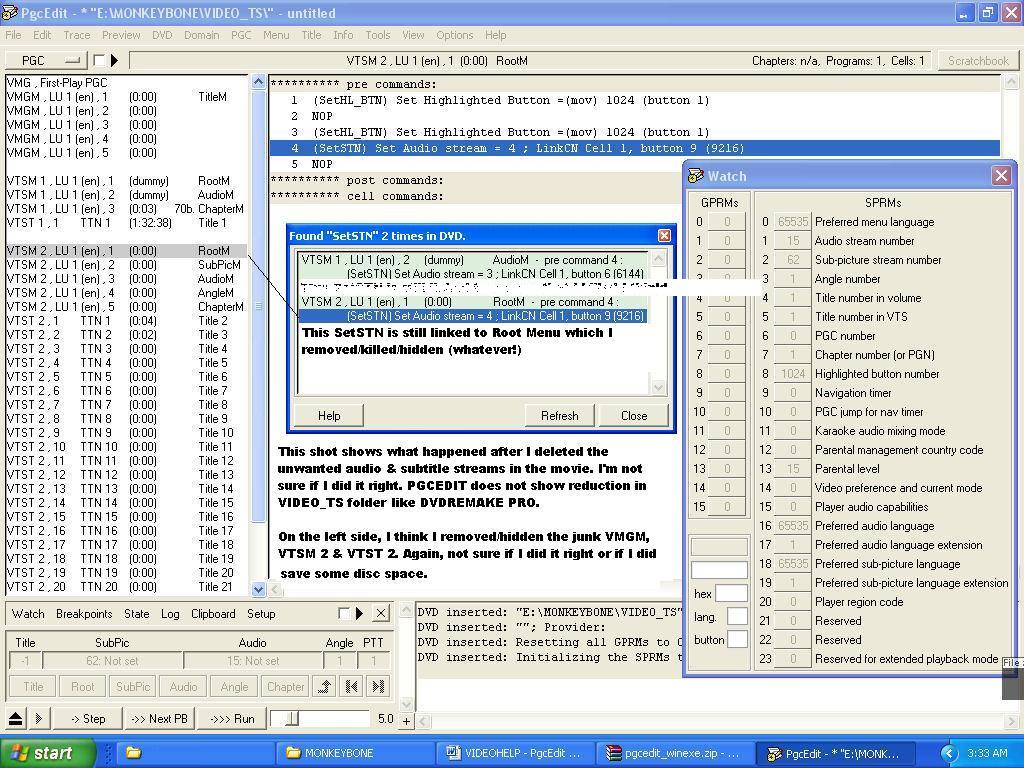Viewport: 1024px width, 768px height.
Task: Open the PGC selector dropdown
Action: point(46,61)
